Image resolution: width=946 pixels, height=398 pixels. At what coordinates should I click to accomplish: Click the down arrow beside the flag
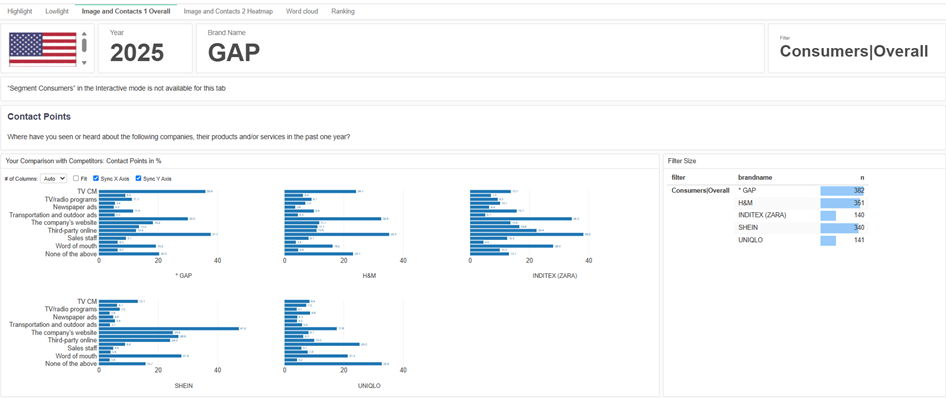[x=84, y=62]
